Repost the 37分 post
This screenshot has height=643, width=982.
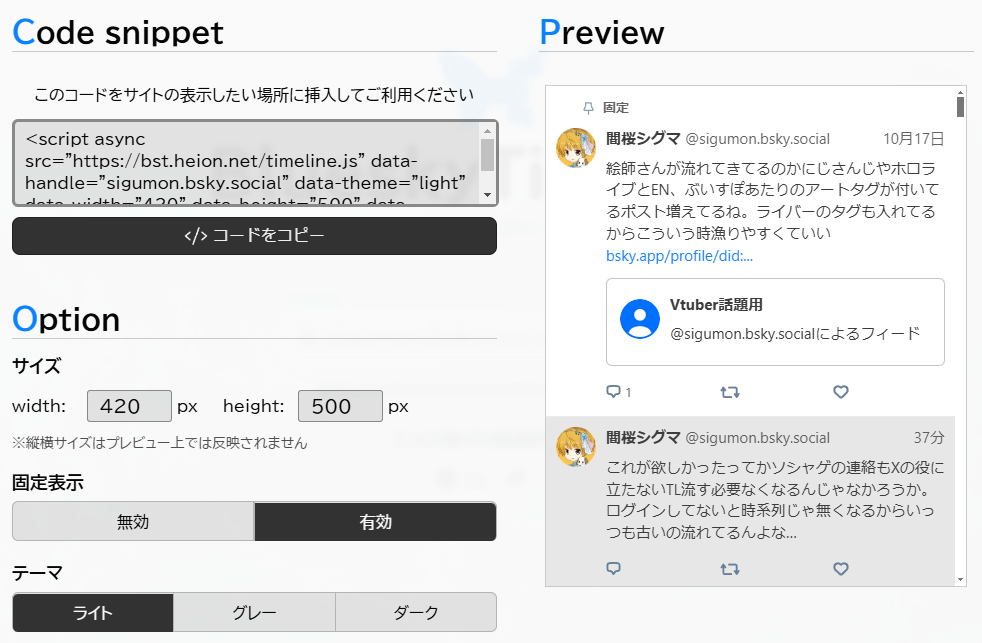coord(730,569)
